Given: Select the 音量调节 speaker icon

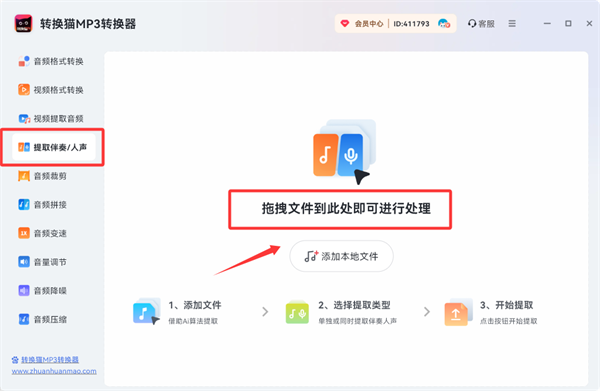Looking at the screenshot, I should click(24, 262).
